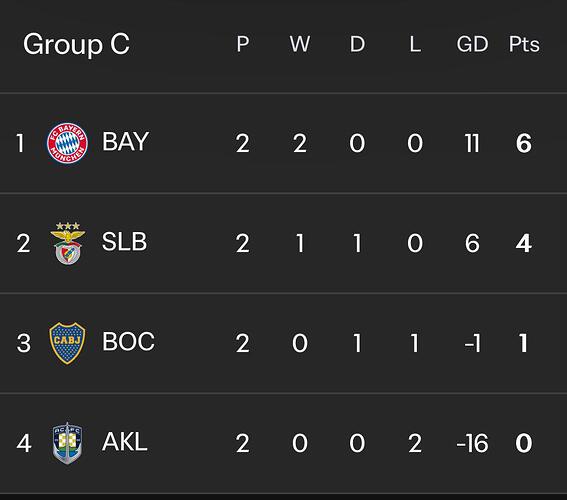
Task: Open the SLB team name
Action: pos(124,242)
